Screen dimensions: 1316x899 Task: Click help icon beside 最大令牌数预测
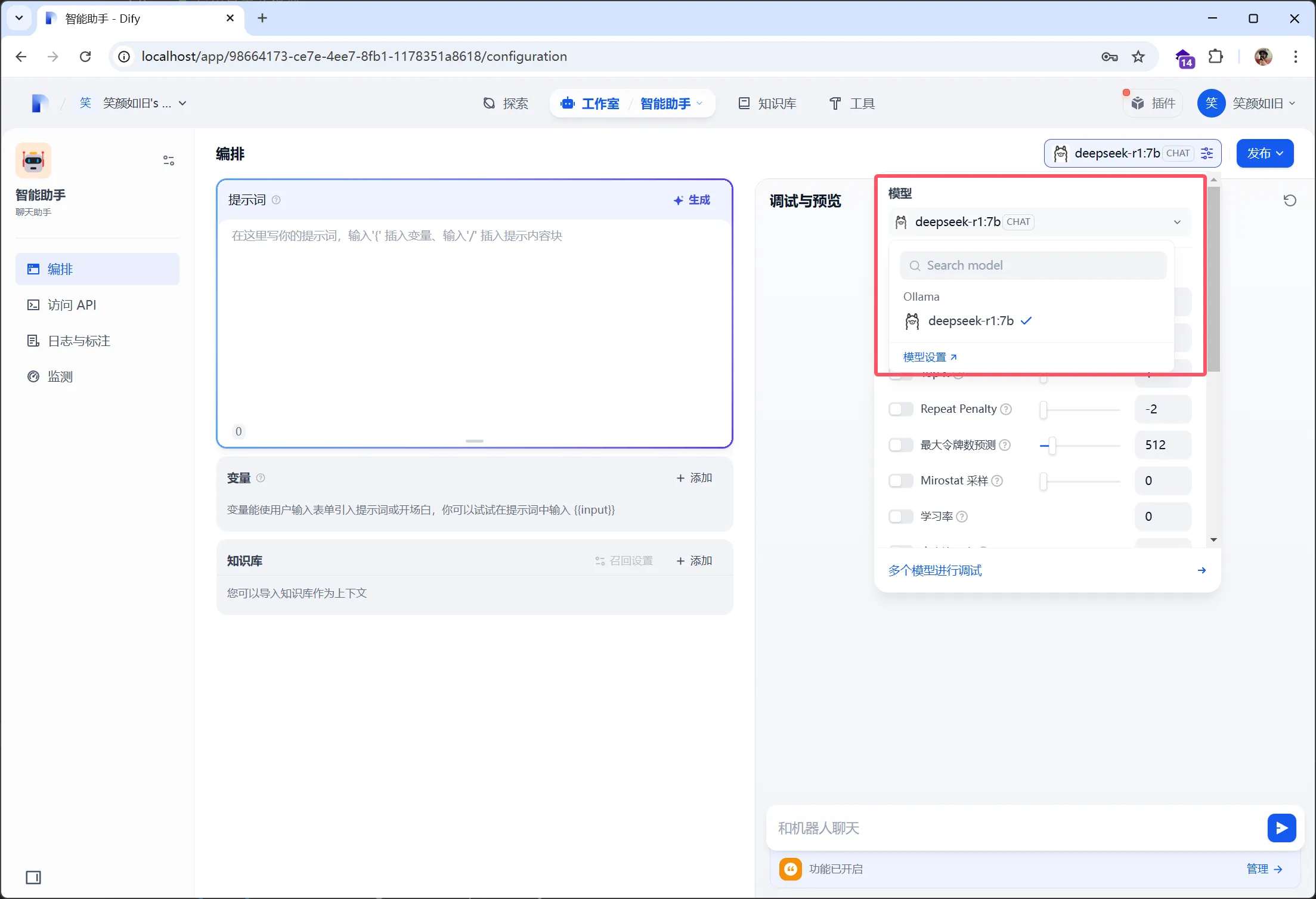(x=1005, y=445)
